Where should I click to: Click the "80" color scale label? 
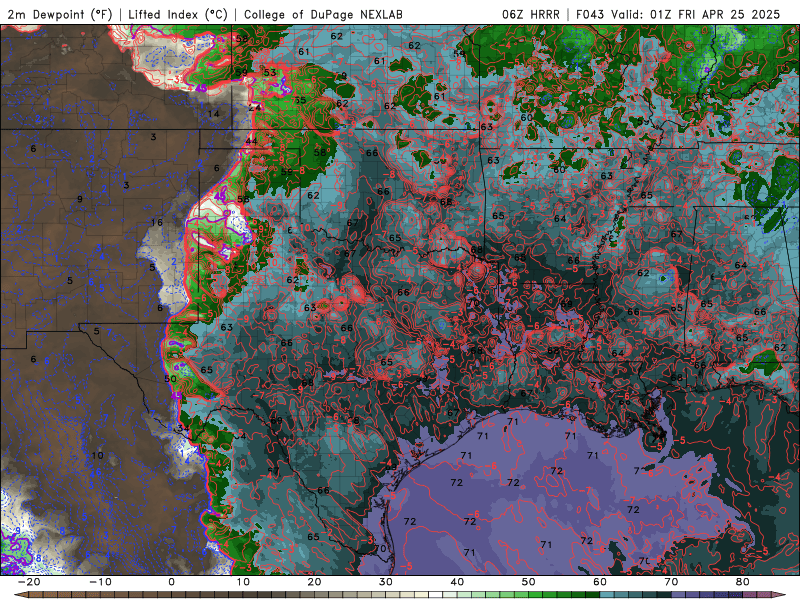[743, 582]
